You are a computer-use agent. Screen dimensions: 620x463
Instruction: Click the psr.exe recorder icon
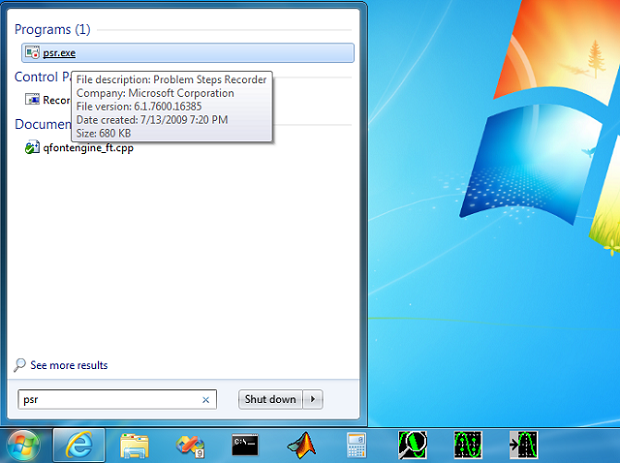click(x=32, y=53)
